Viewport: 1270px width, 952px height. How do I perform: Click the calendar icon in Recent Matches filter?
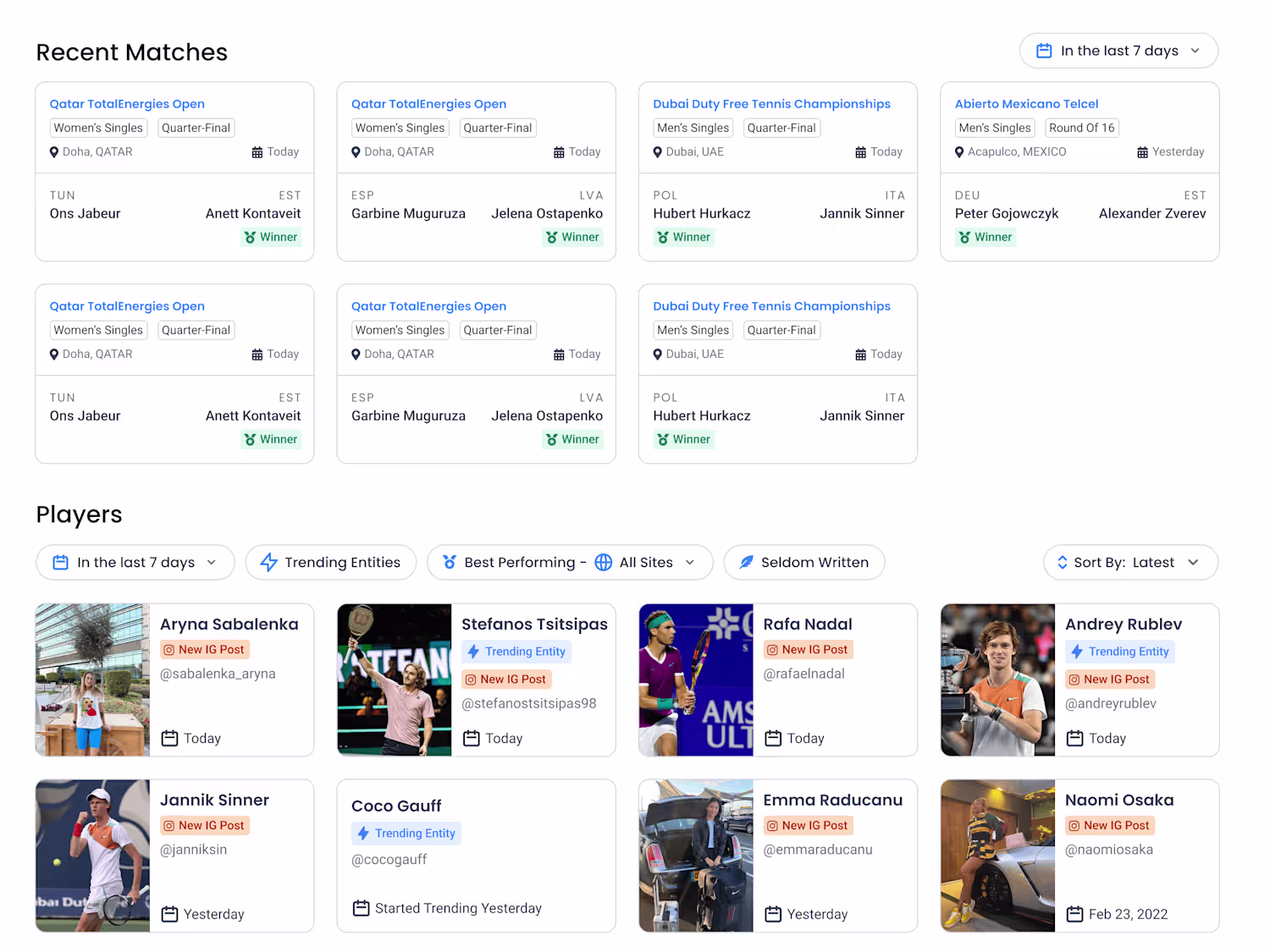pyautogui.click(x=1044, y=51)
